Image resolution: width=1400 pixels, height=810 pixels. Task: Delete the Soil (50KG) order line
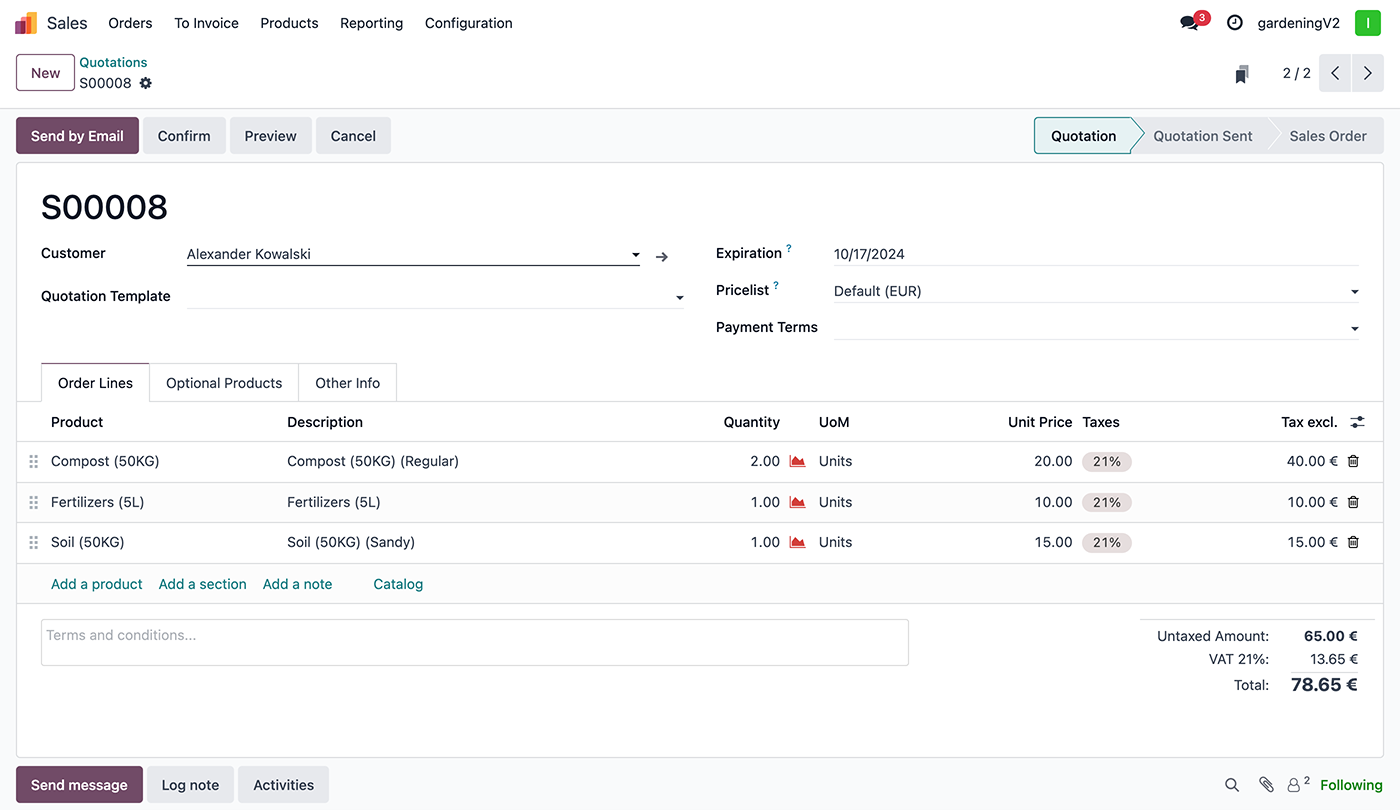click(1353, 542)
